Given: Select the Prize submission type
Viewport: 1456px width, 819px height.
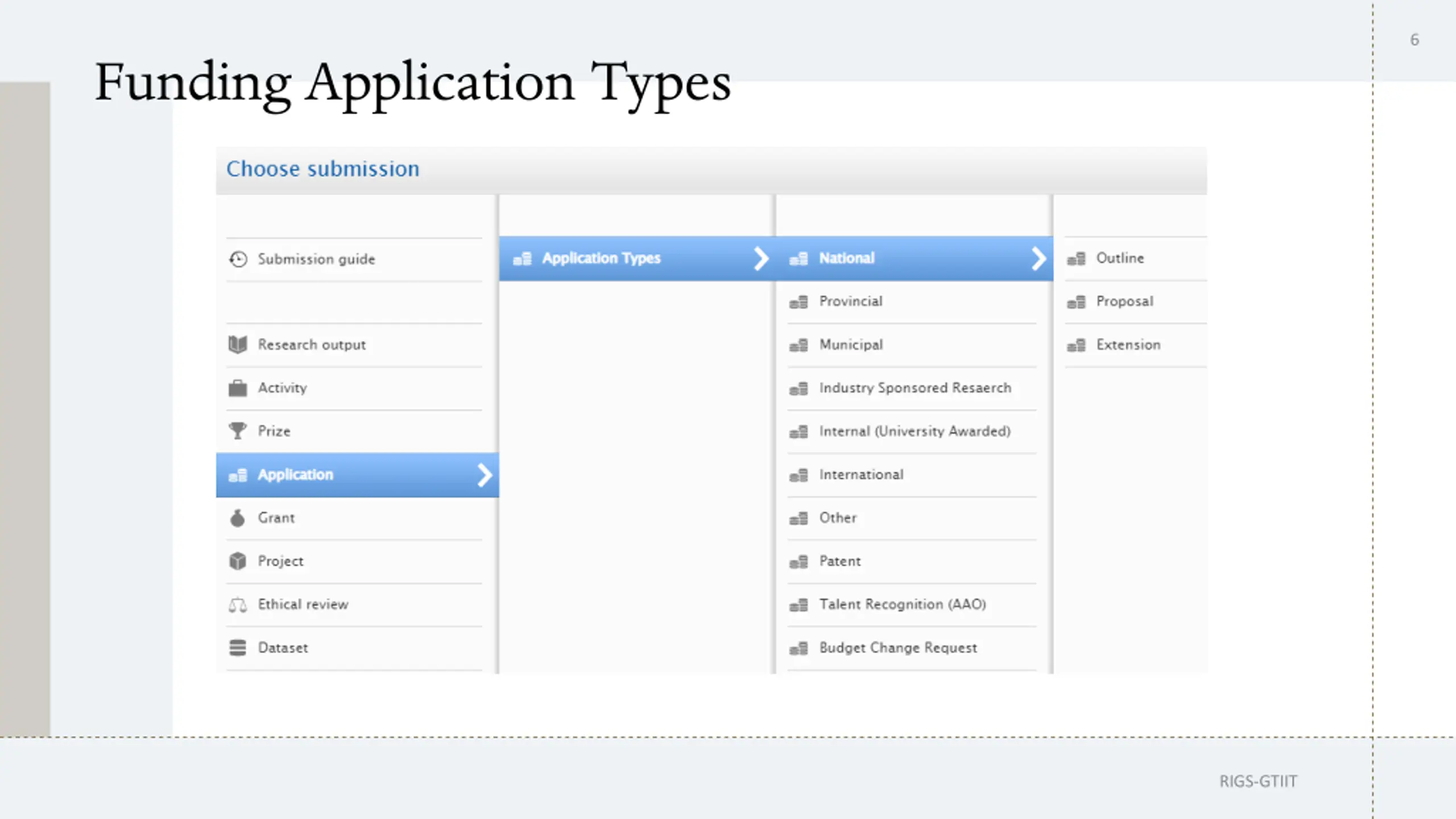Looking at the screenshot, I should point(354,431).
